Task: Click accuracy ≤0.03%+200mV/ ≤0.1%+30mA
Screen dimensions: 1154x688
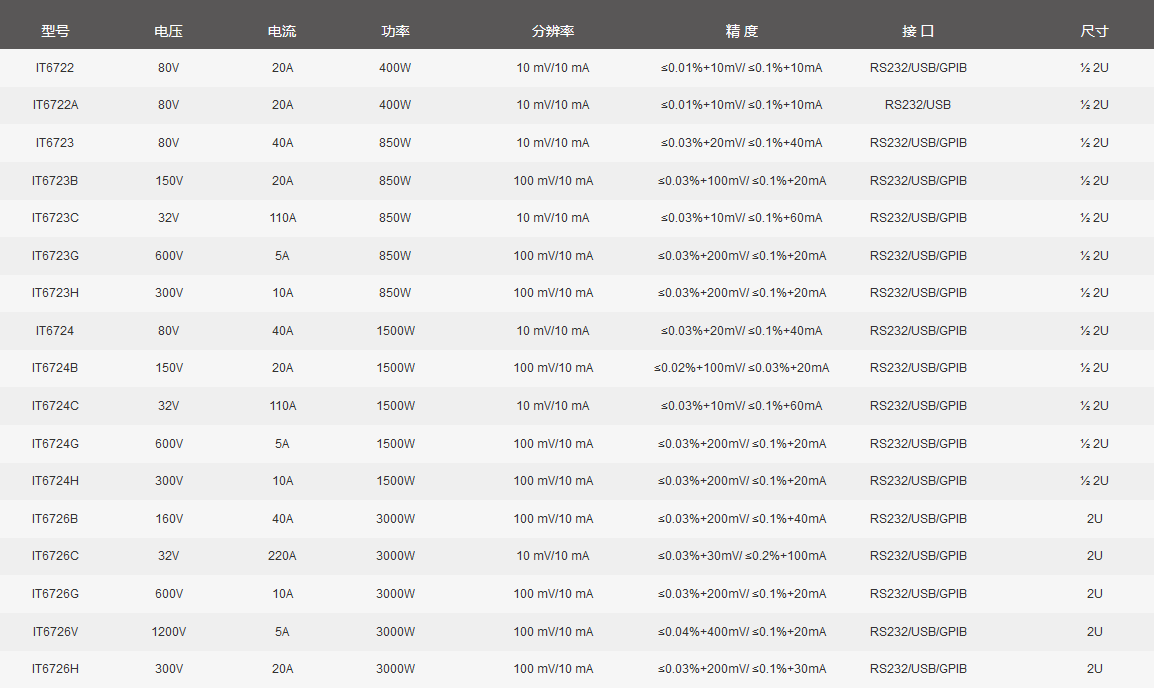Action: click(742, 669)
